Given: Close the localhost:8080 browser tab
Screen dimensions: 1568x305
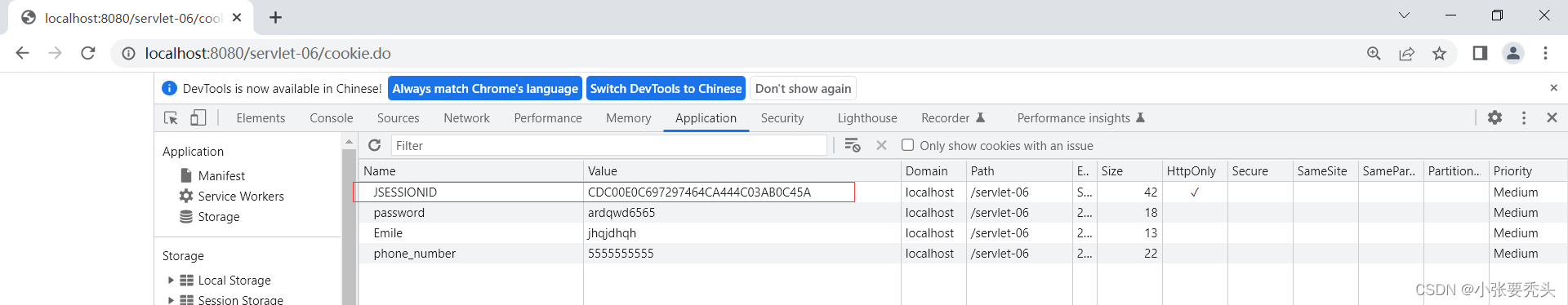Looking at the screenshot, I should coord(237,17).
